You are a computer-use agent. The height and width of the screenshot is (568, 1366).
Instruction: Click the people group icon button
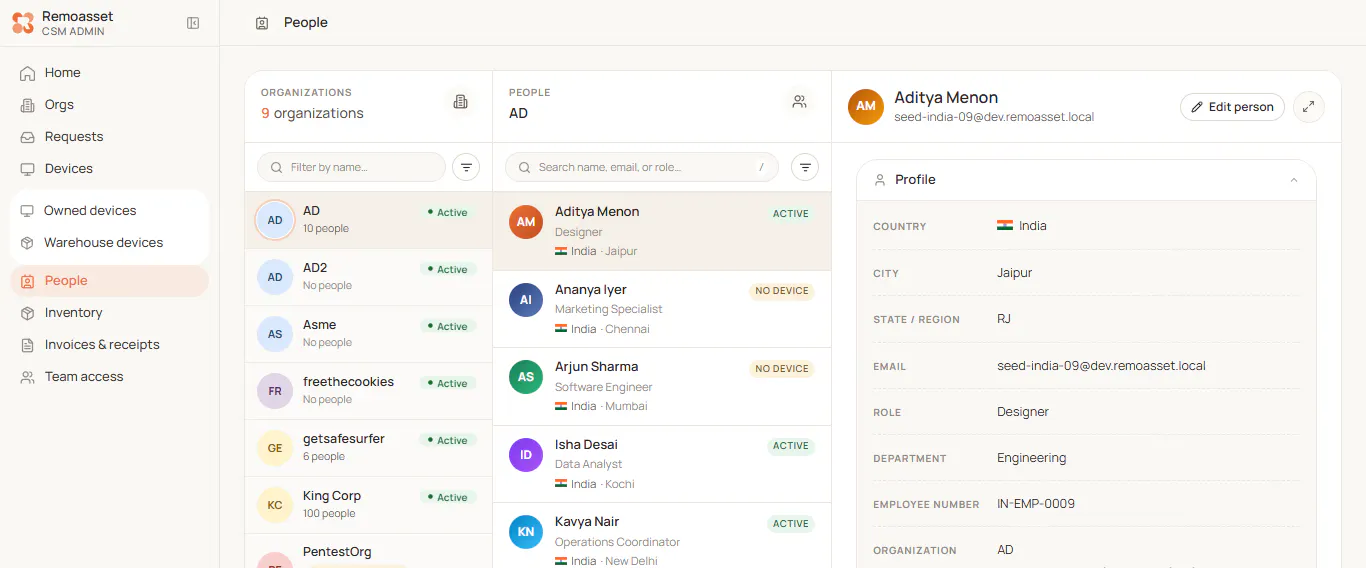pyautogui.click(x=799, y=102)
